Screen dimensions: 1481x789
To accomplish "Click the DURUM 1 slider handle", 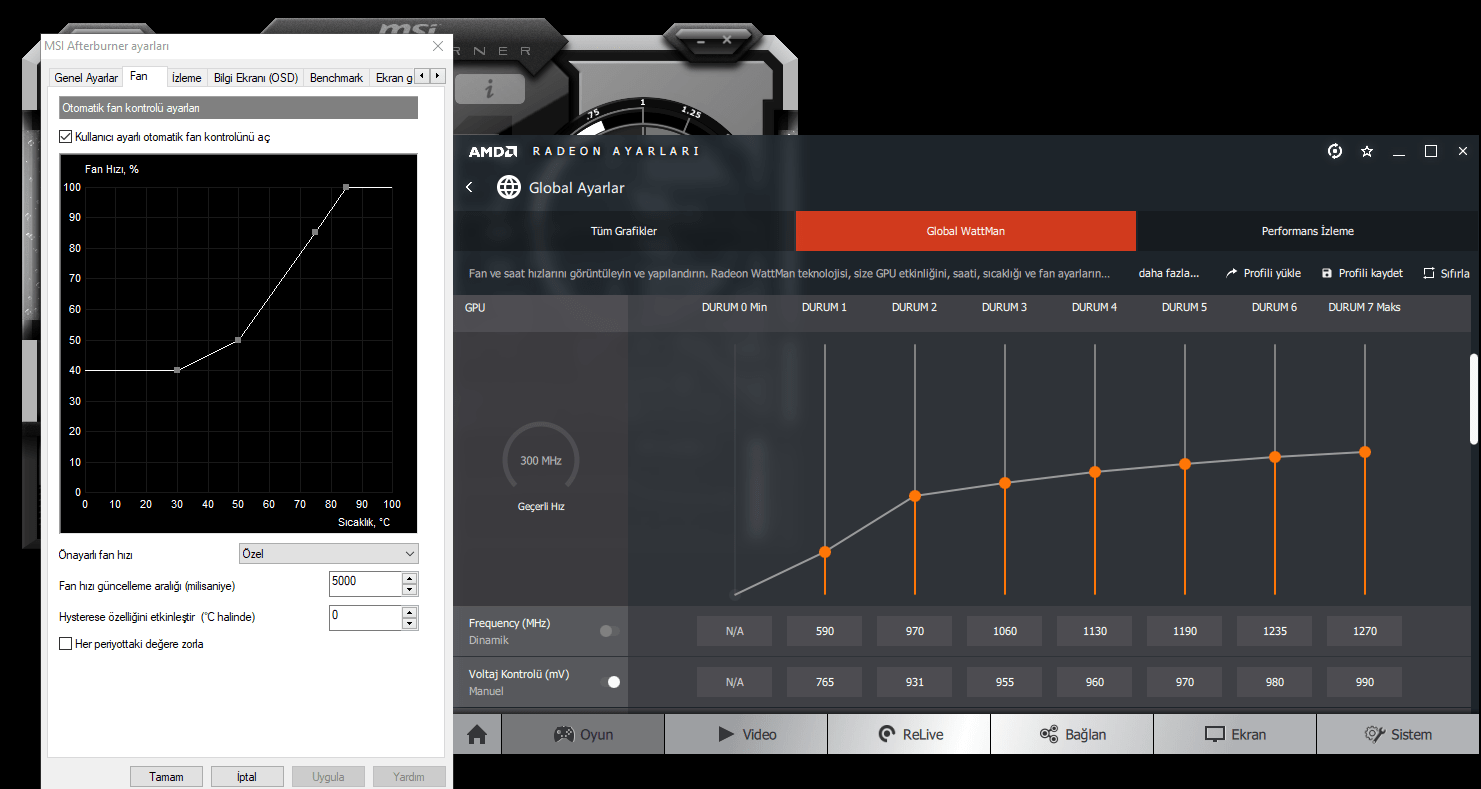I will (x=825, y=552).
